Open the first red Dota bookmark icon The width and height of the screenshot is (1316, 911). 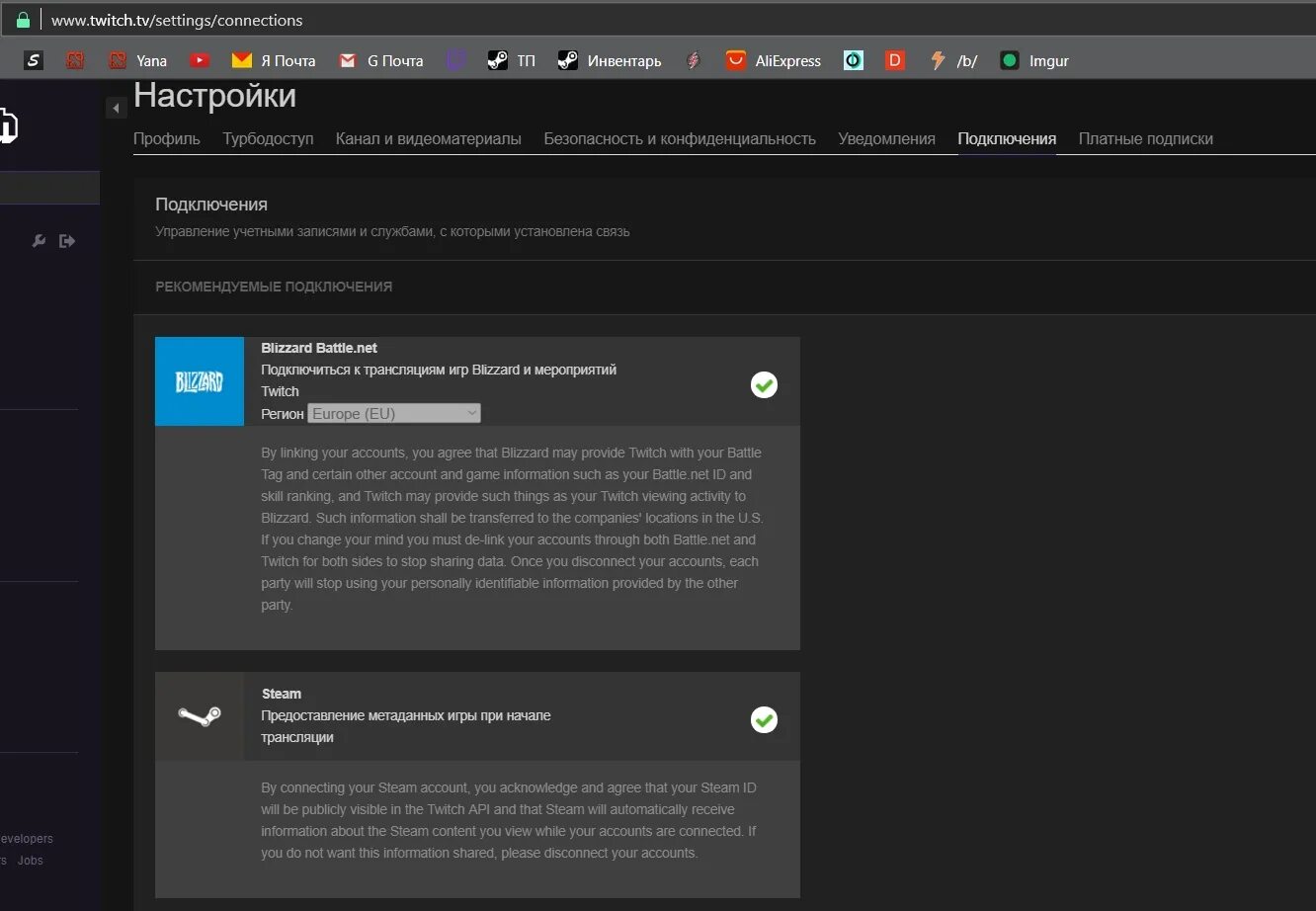pos(75,60)
